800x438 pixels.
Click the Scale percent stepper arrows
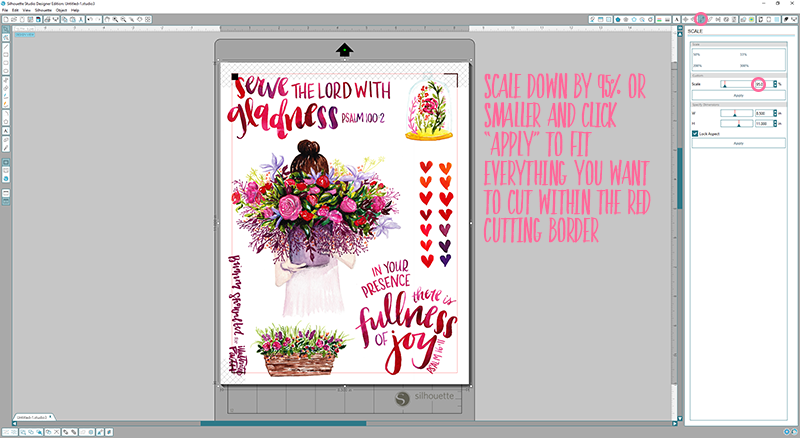776,84
